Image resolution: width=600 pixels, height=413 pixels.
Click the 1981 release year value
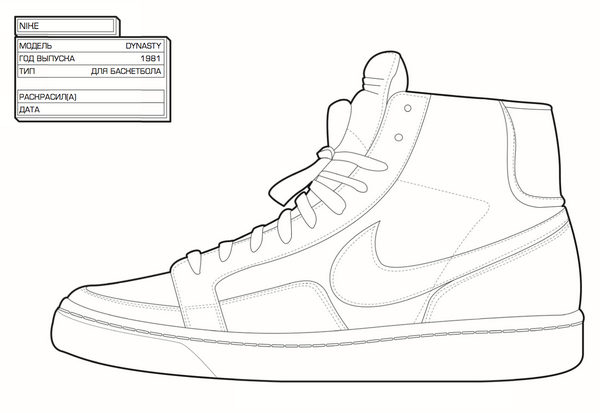[x=151, y=59]
